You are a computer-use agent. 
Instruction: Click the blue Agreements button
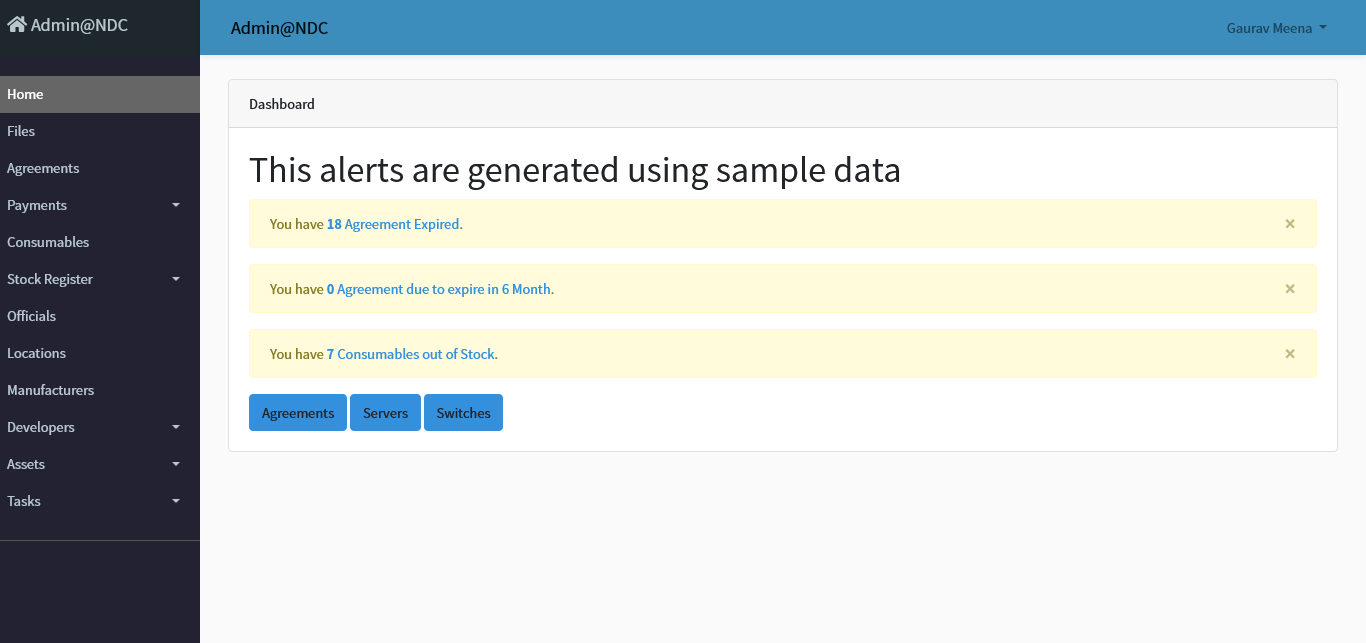point(298,413)
